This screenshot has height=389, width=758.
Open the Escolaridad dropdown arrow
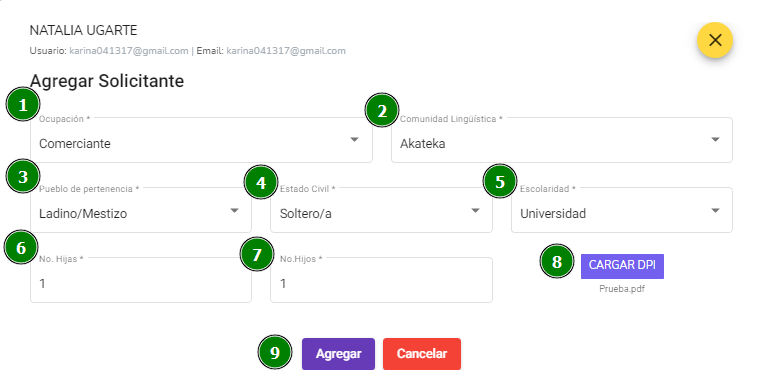715,210
